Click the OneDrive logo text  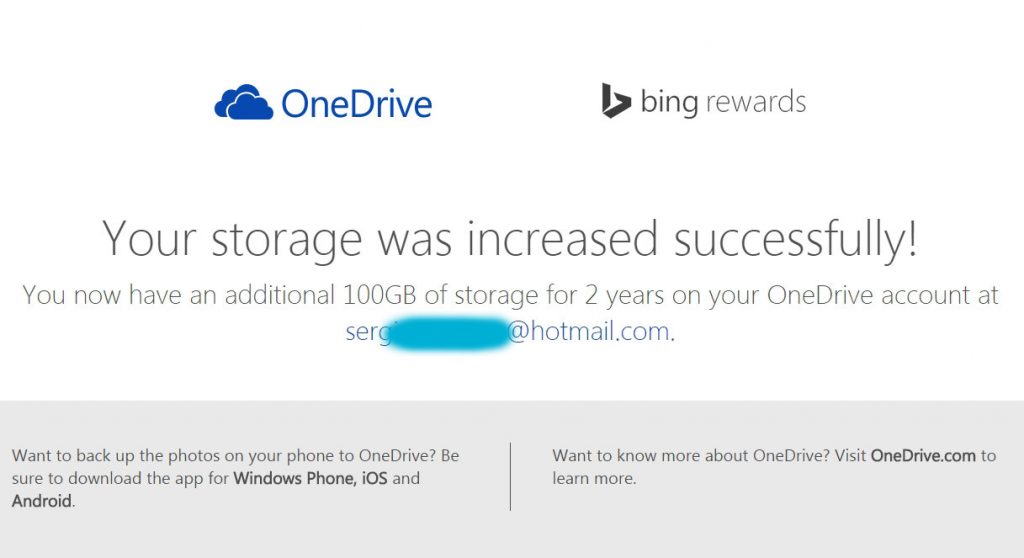coord(356,103)
